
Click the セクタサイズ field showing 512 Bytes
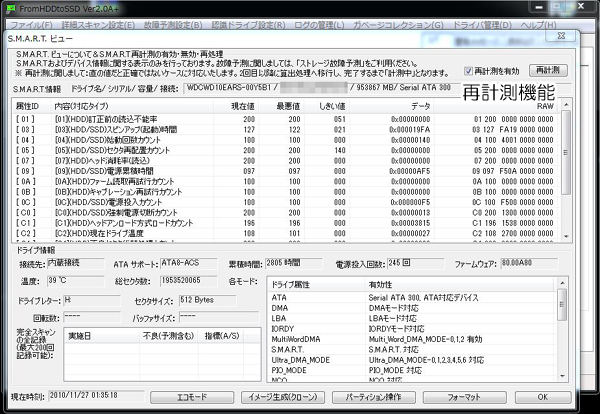[x=208, y=300]
